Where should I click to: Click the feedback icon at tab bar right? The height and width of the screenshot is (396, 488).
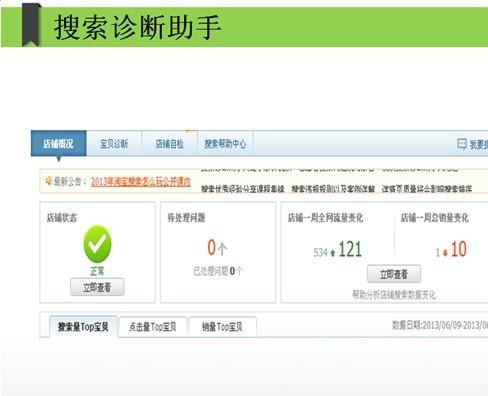pyautogui.click(x=462, y=144)
